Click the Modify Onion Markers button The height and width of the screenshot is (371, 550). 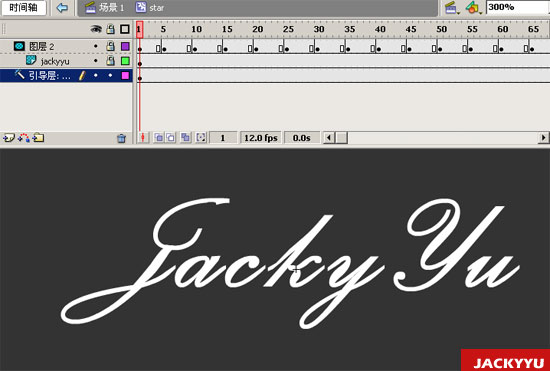(x=201, y=137)
